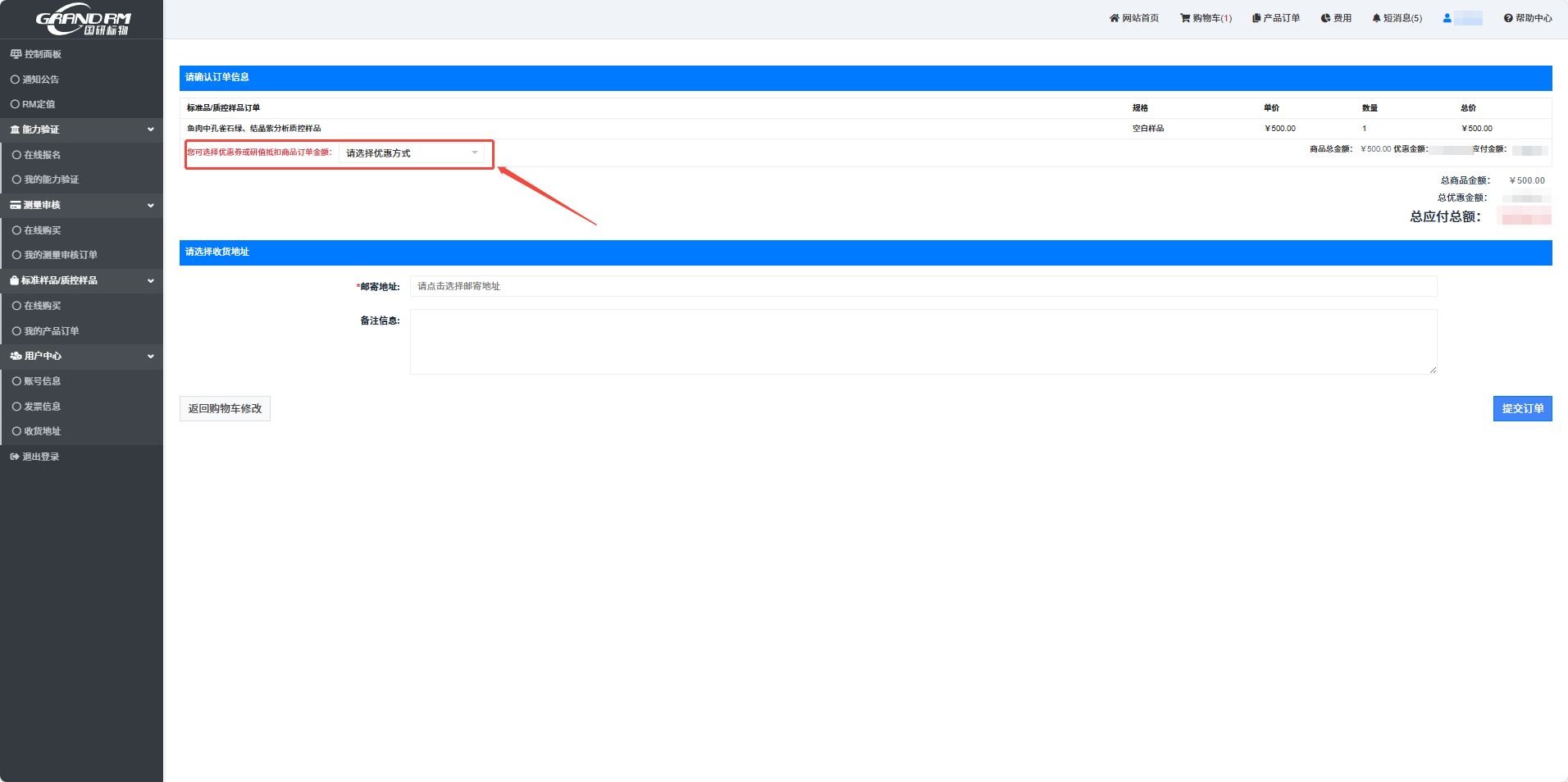Collapse the 能力验证 sidebar section
The image size is (1568, 782).
point(150,130)
